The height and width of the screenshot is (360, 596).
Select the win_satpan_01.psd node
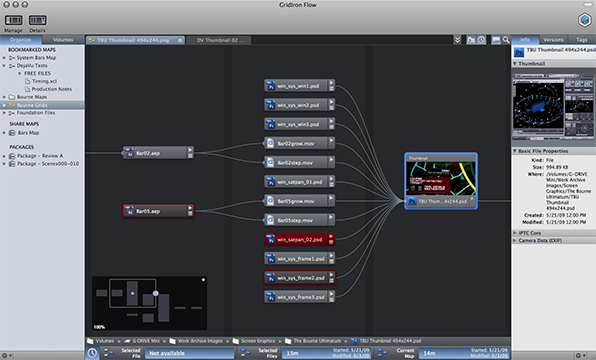[300, 182]
